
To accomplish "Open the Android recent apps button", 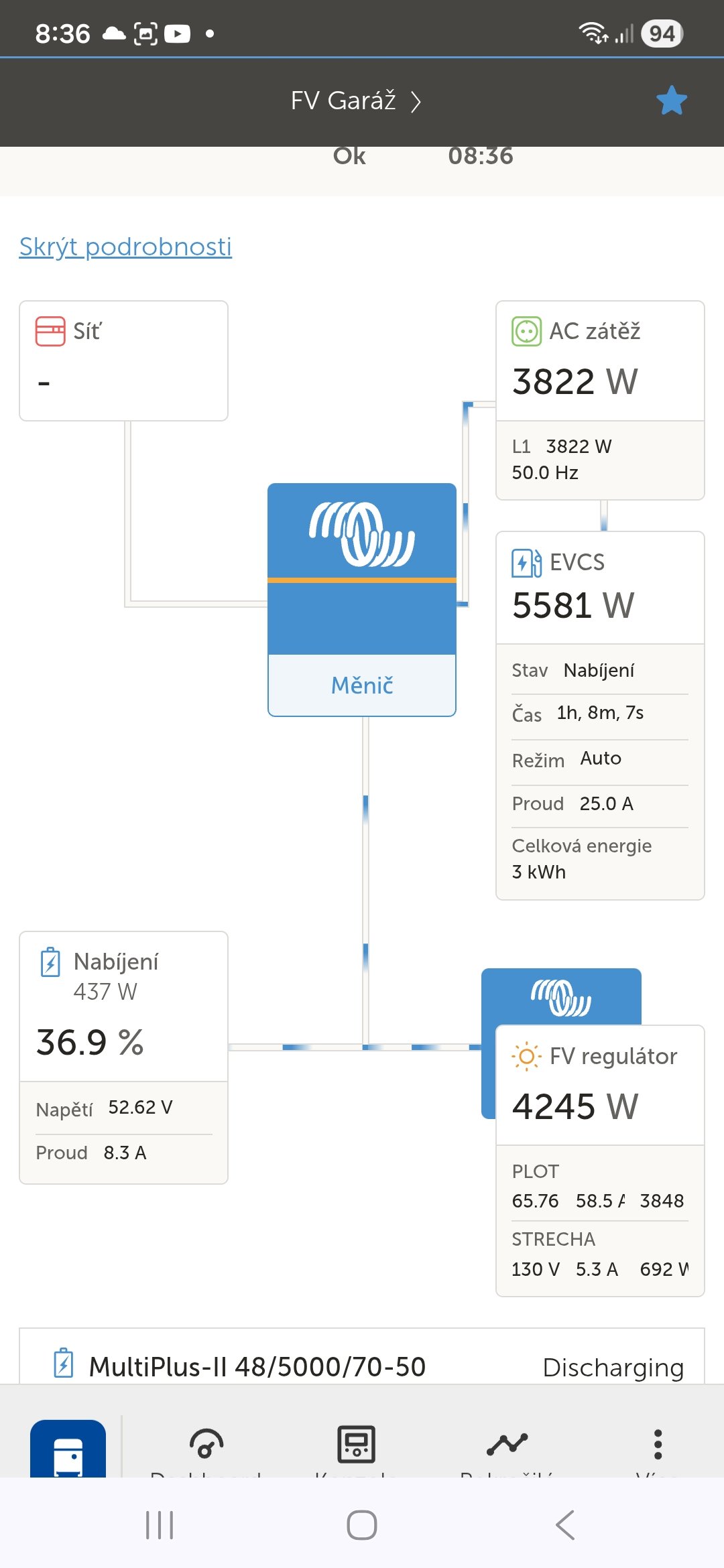I will 160,1525.
